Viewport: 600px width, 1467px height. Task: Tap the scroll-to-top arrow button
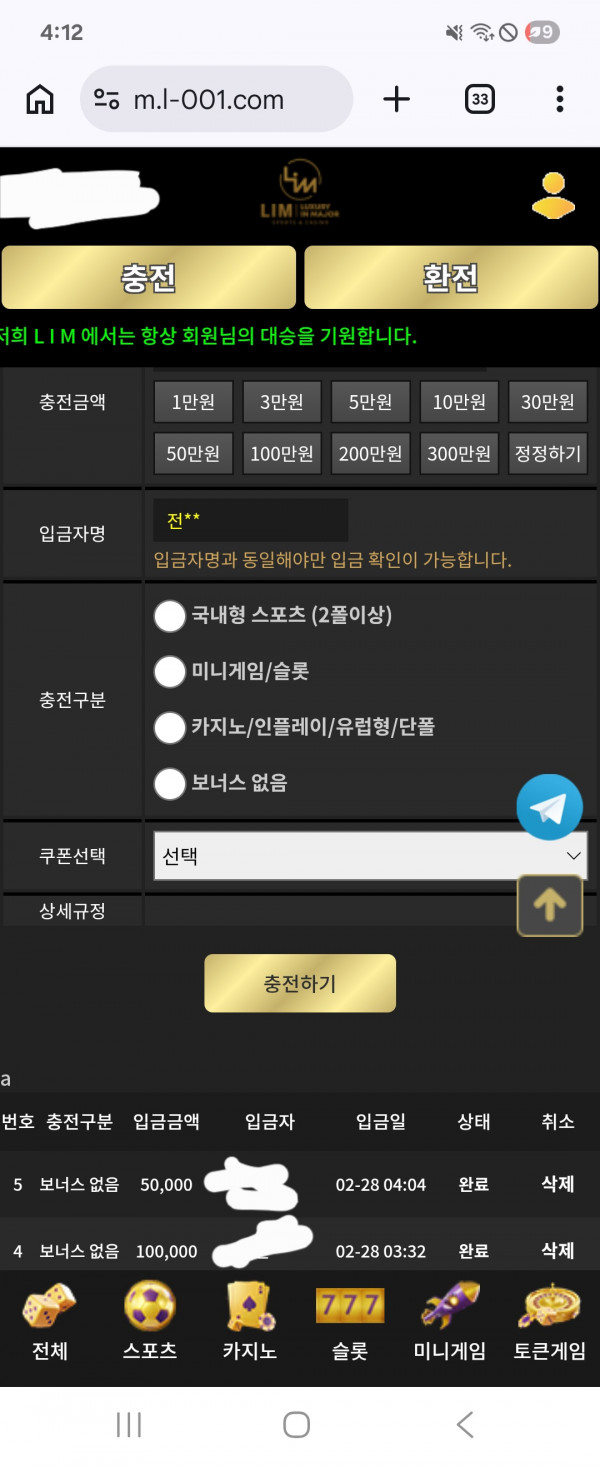coord(549,905)
